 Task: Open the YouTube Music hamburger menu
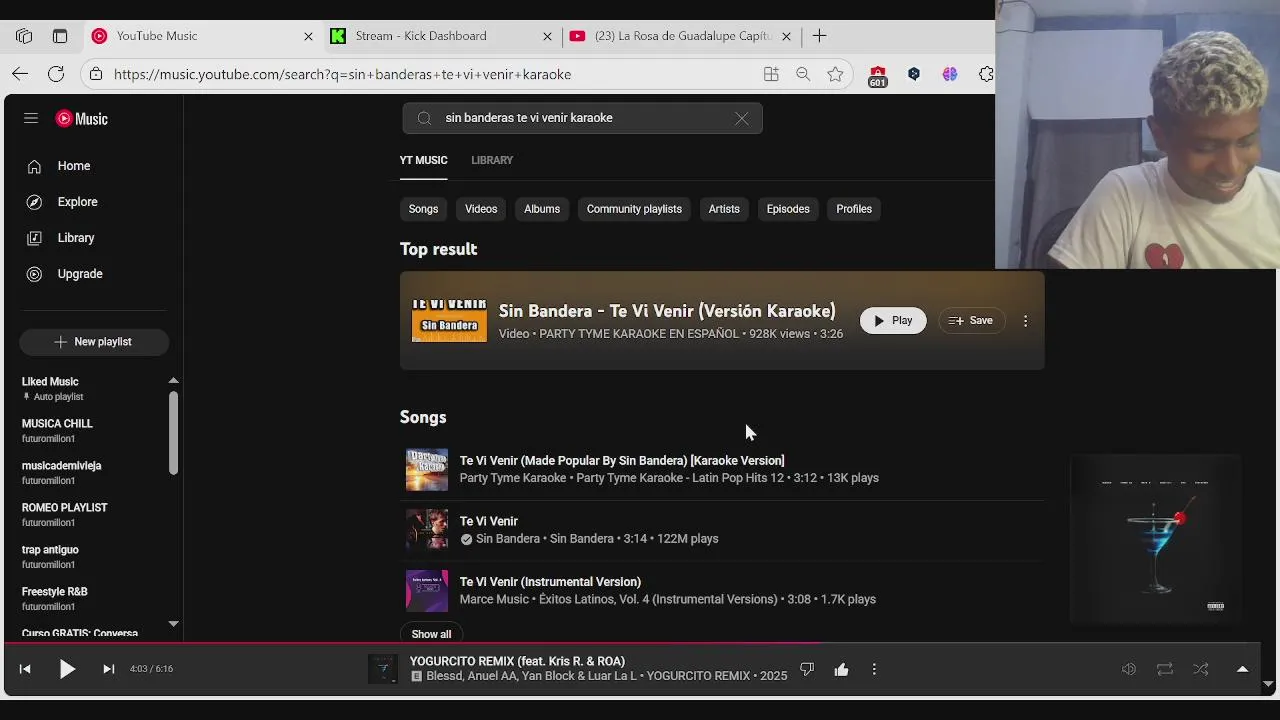point(31,118)
